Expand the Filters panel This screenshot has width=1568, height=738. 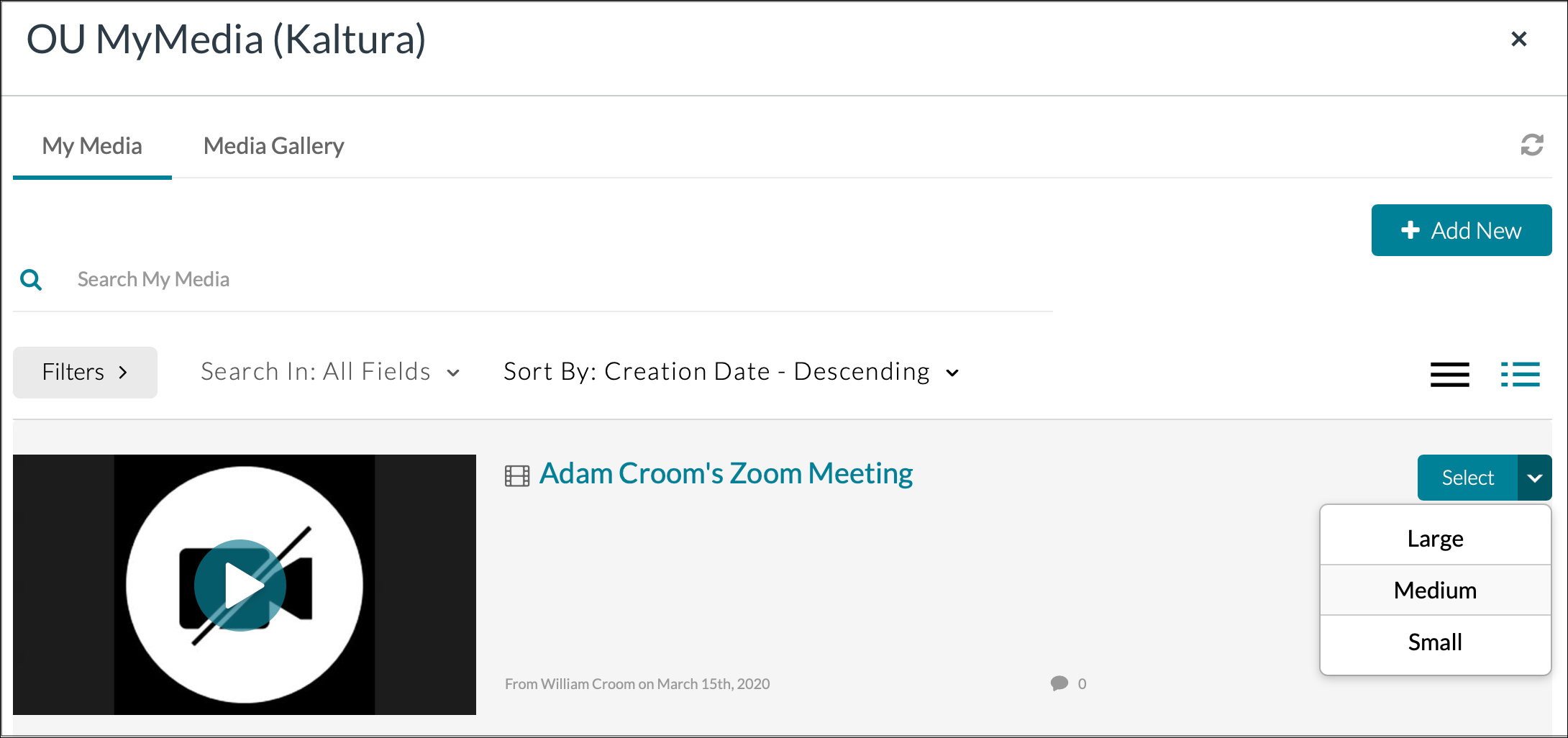coord(85,373)
